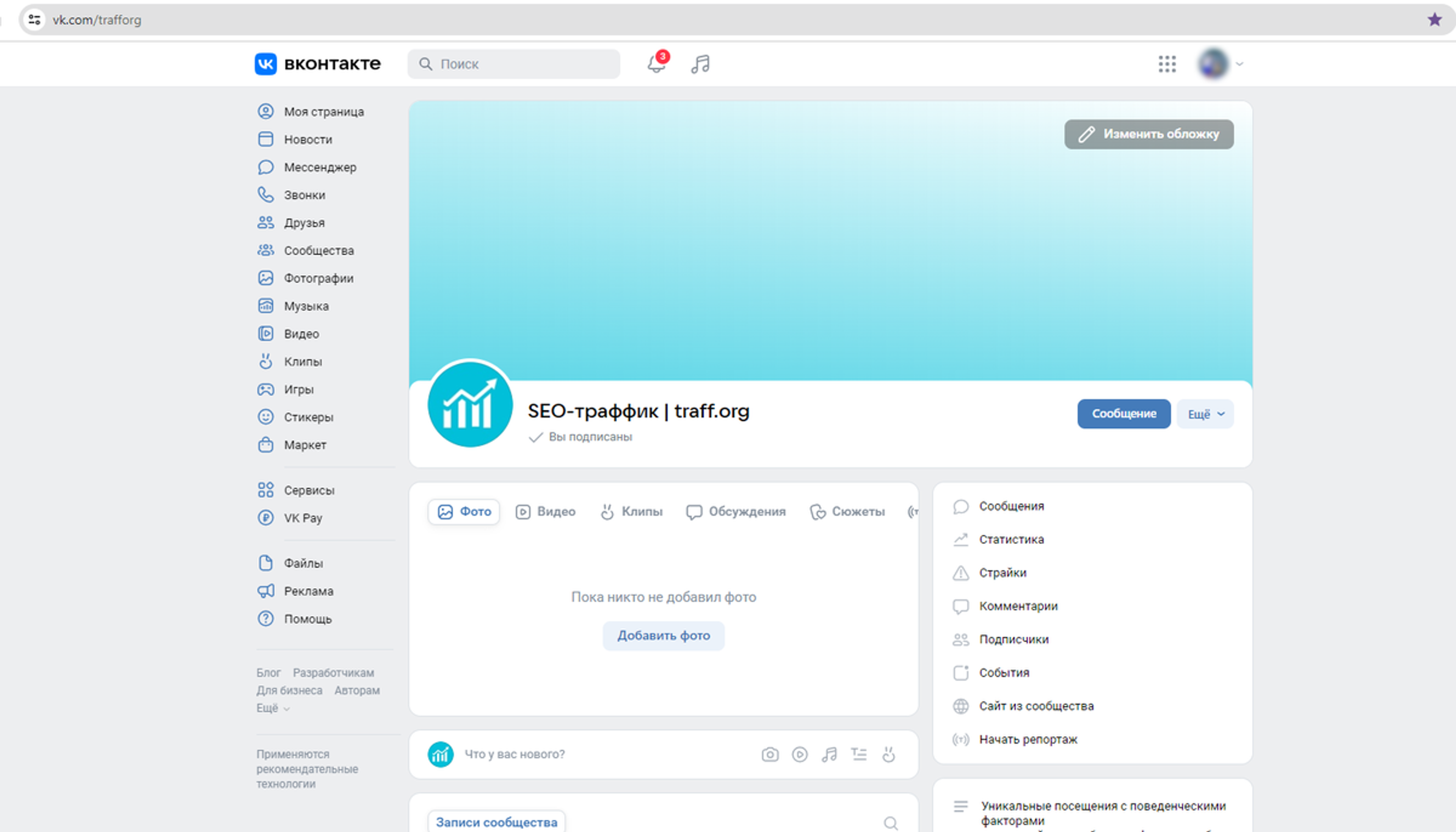Toggle subscription via Вы подписаны
The width and height of the screenshot is (1456, 832).
tap(581, 437)
